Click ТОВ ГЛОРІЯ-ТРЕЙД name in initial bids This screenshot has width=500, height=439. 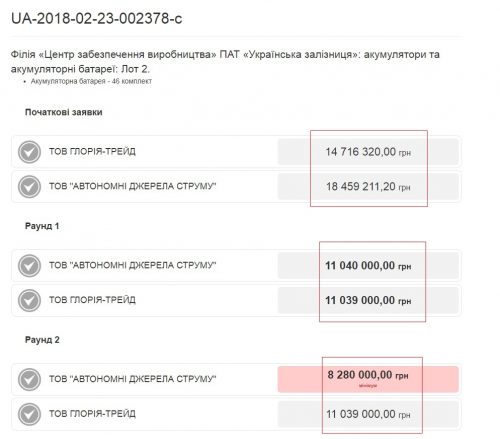(92, 152)
